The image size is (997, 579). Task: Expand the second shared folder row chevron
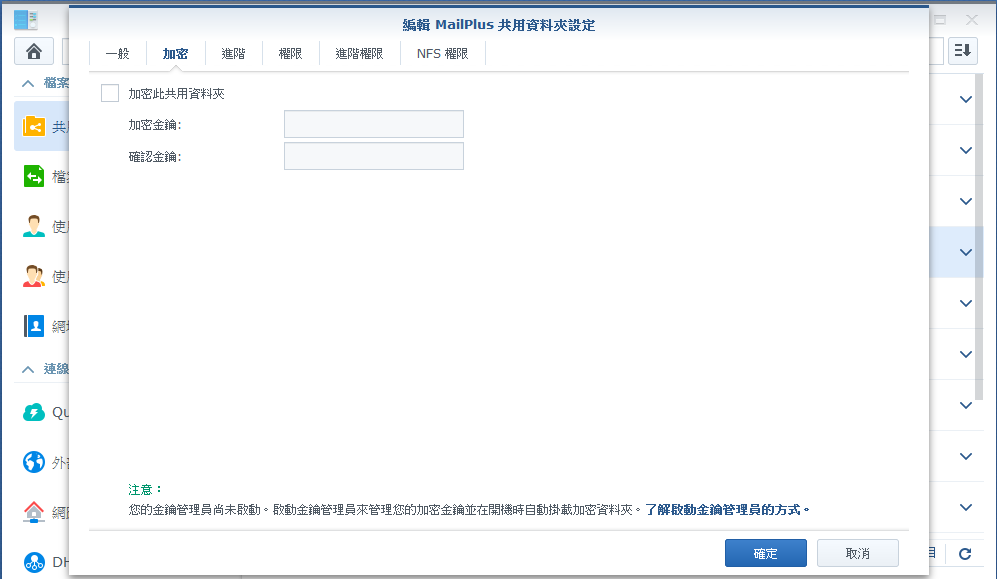966,151
